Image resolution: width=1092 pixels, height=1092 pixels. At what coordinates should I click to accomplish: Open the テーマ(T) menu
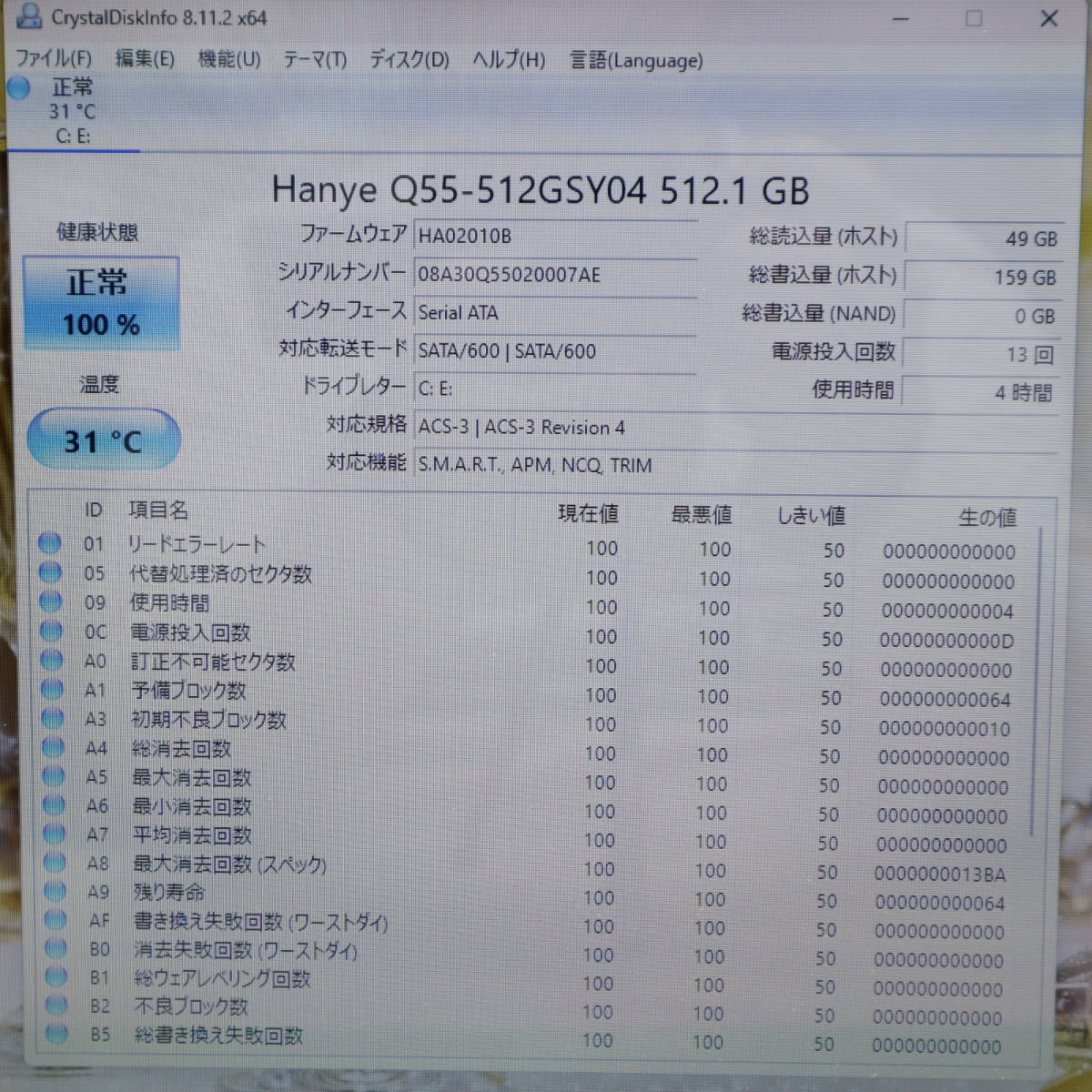click(x=315, y=60)
